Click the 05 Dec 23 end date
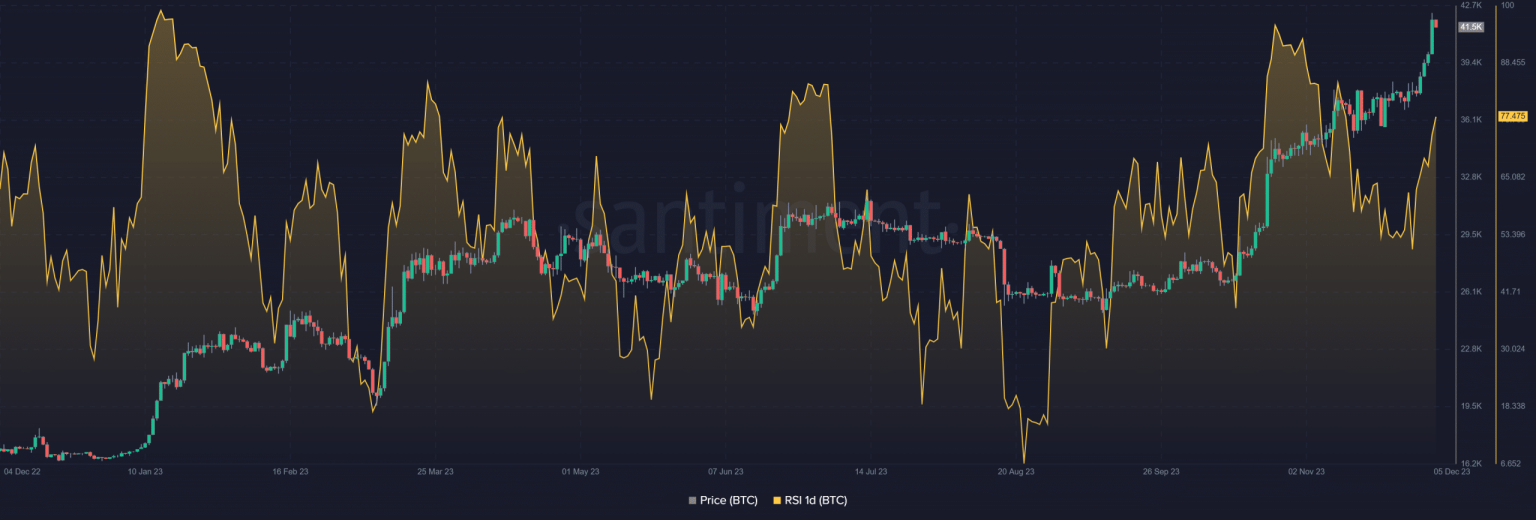The width and height of the screenshot is (1536, 520). pos(1452,470)
